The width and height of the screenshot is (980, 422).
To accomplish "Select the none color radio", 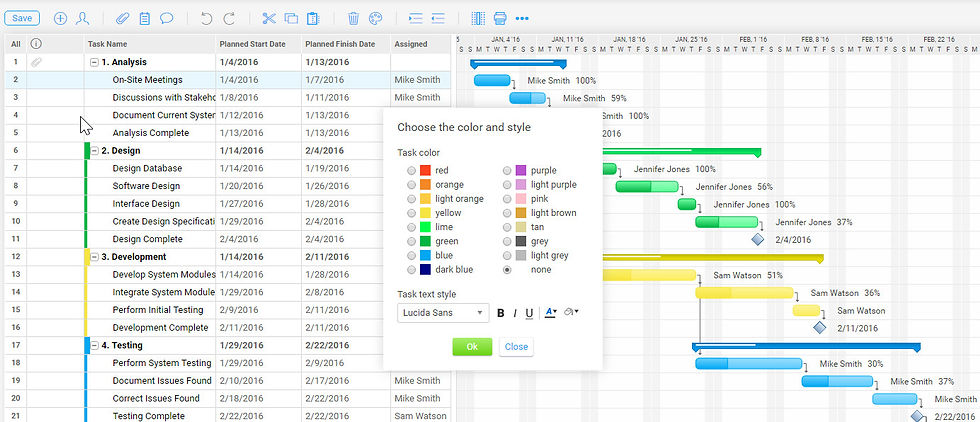I will pyautogui.click(x=507, y=270).
